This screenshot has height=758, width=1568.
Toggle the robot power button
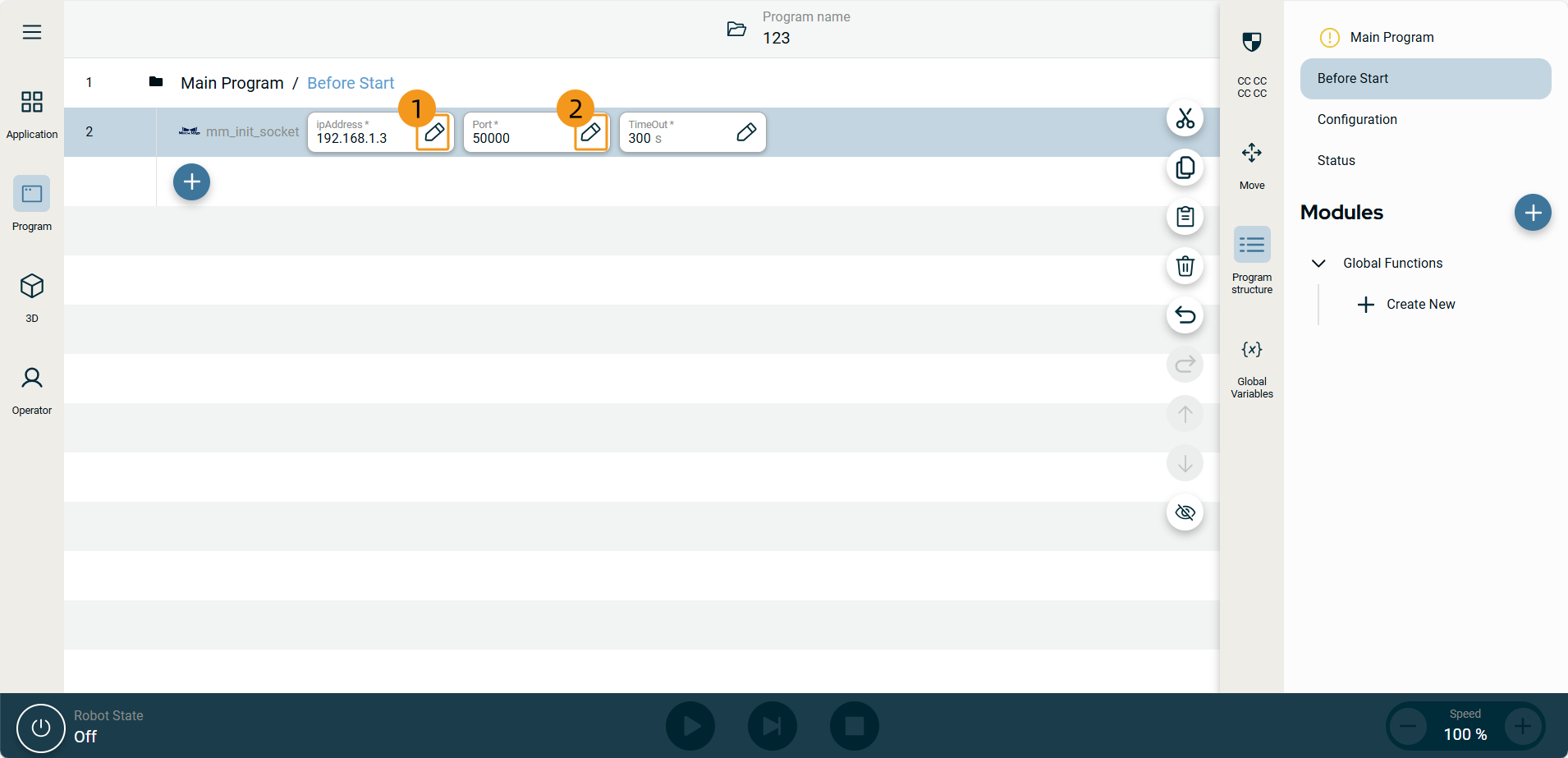(41, 728)
